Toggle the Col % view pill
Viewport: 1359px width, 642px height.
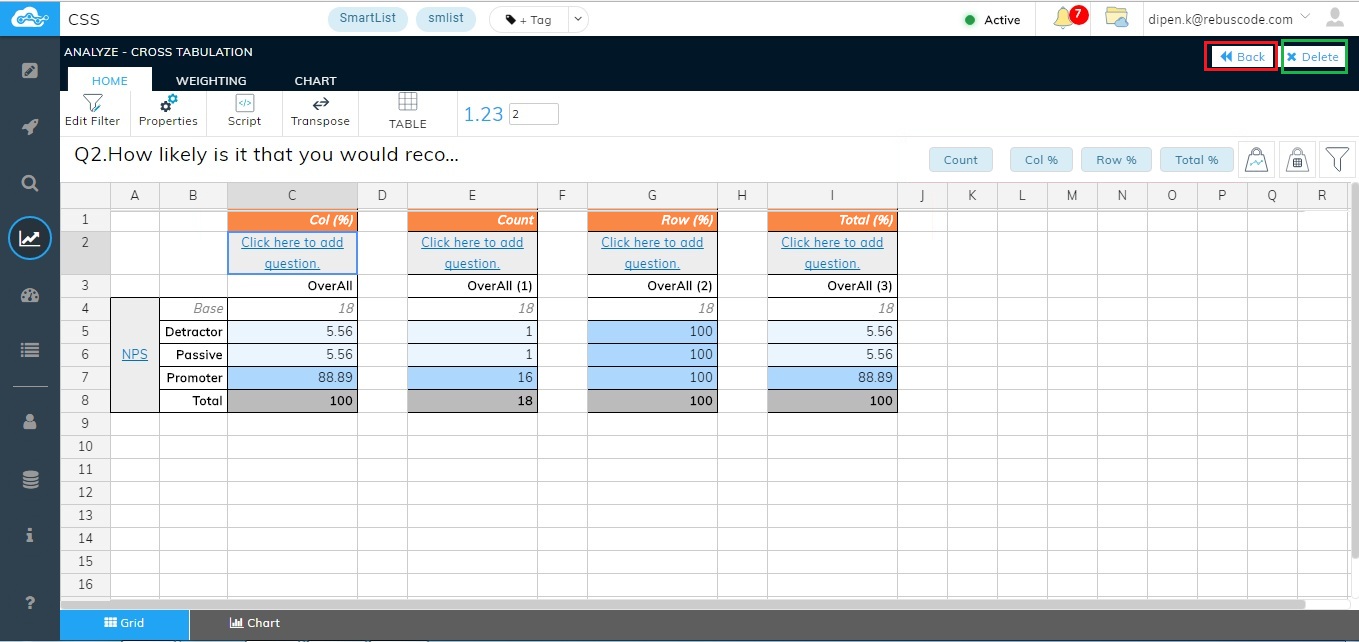(1041, 160)
